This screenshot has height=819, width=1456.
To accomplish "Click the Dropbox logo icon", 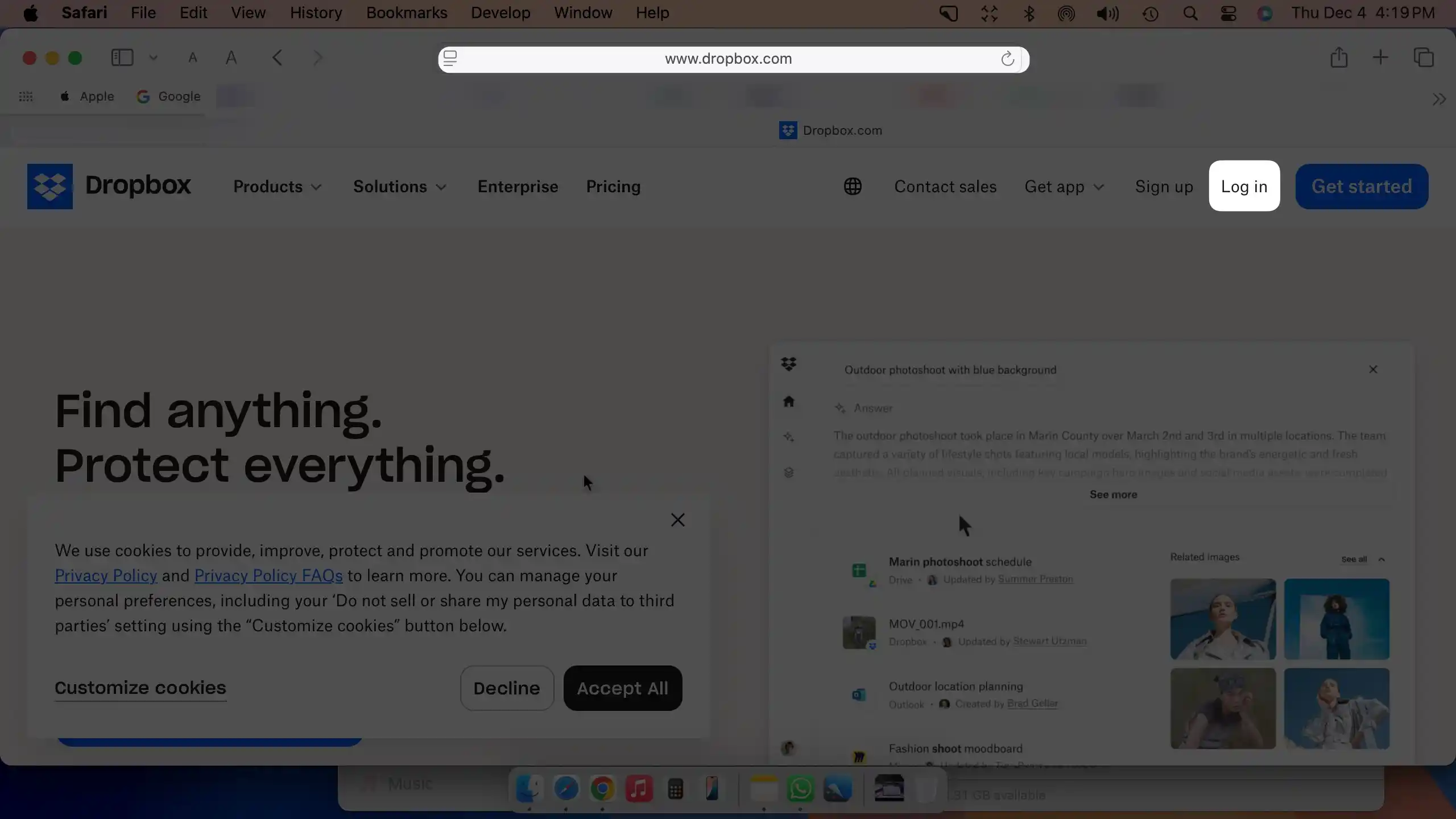I will point(50,187).
